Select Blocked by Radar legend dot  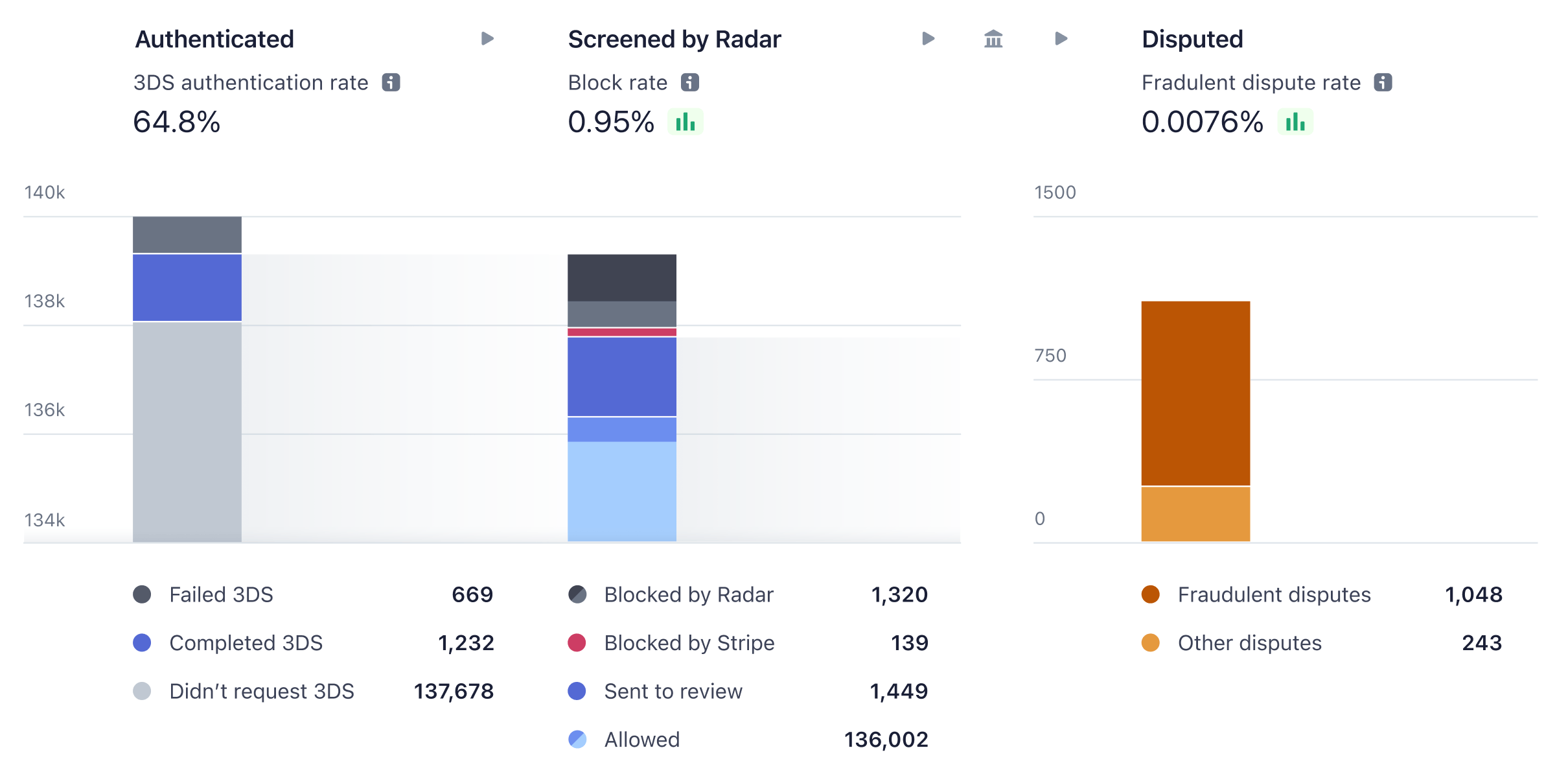pos(577,594)
